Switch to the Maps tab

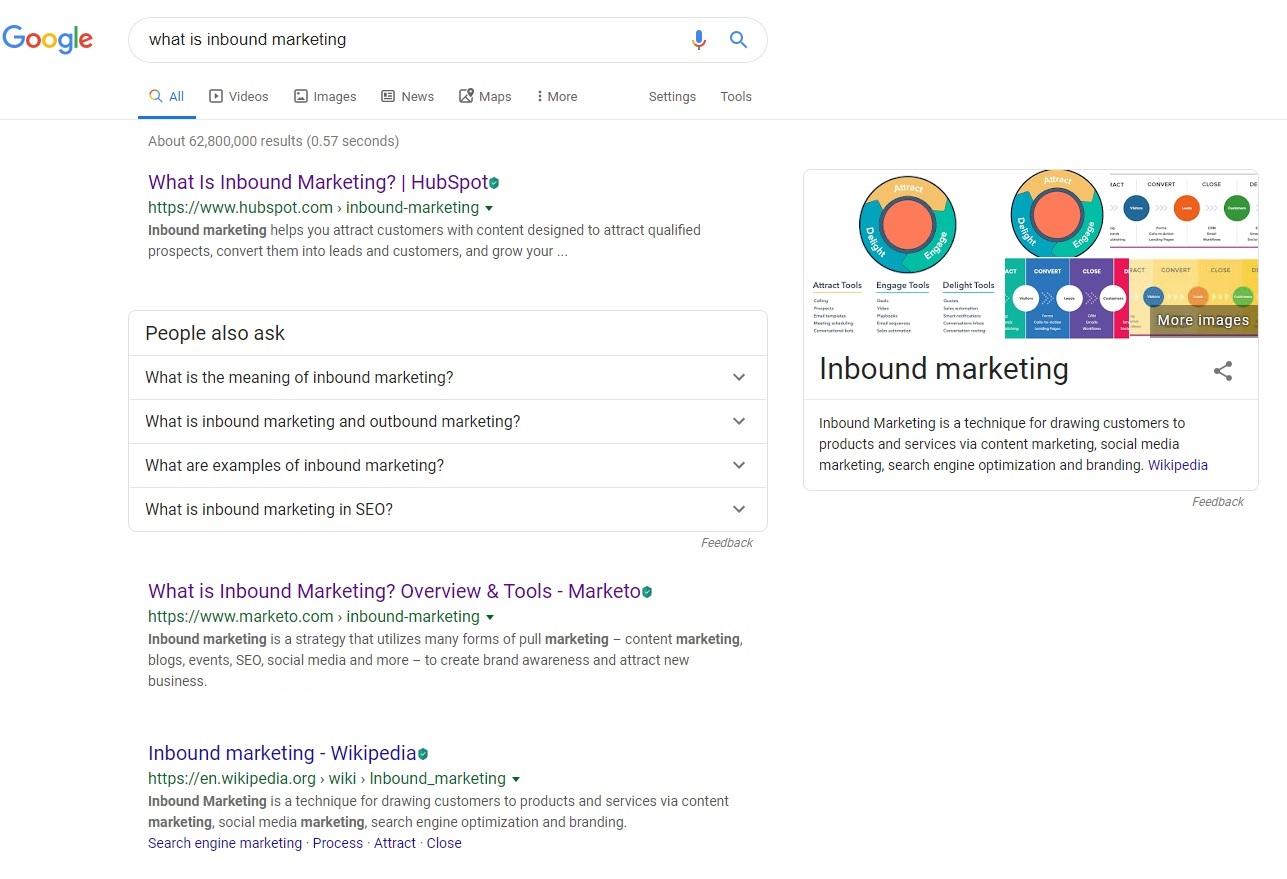(485, 97)
